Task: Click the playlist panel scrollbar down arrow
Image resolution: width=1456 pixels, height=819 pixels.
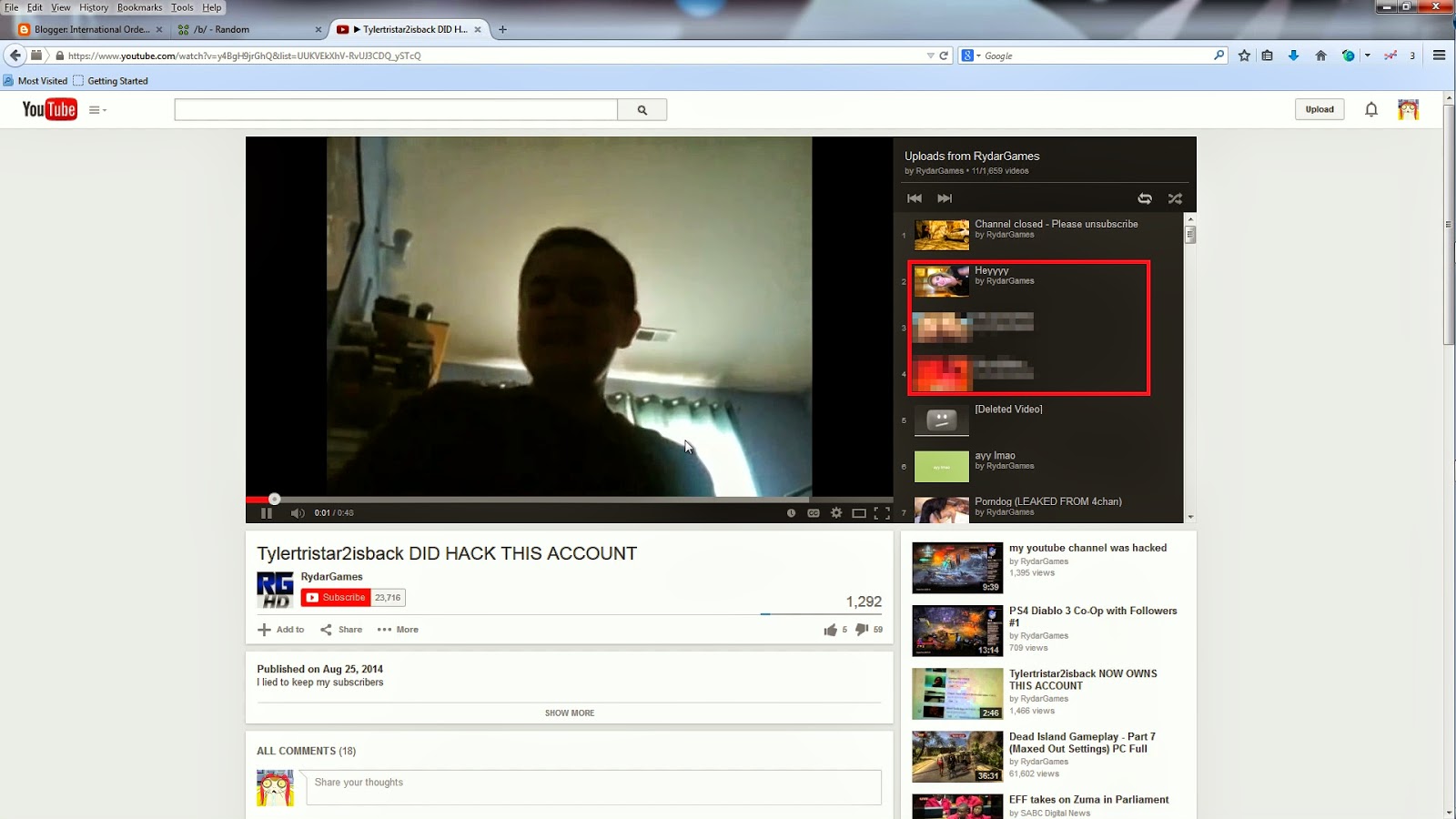Action: (x=1190, y=517)
